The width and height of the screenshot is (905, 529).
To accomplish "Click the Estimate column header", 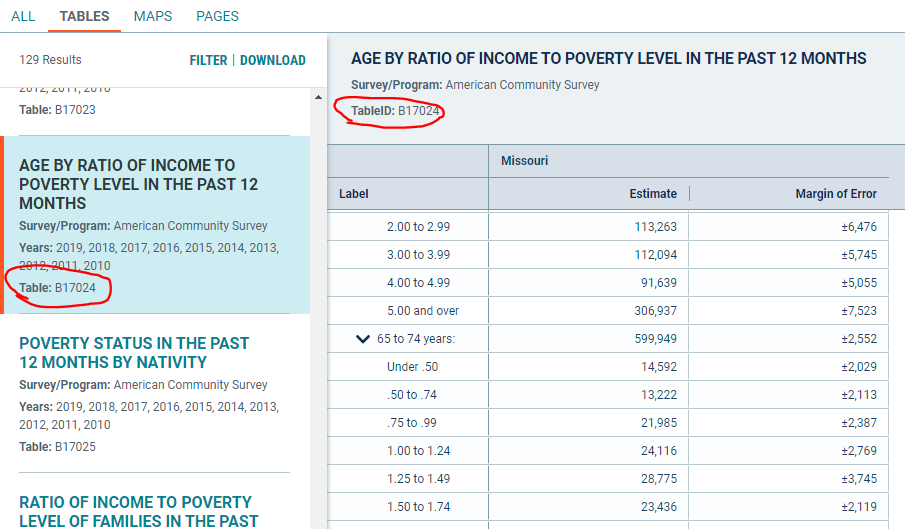I will pyautogui.click(x=652, y=194).
